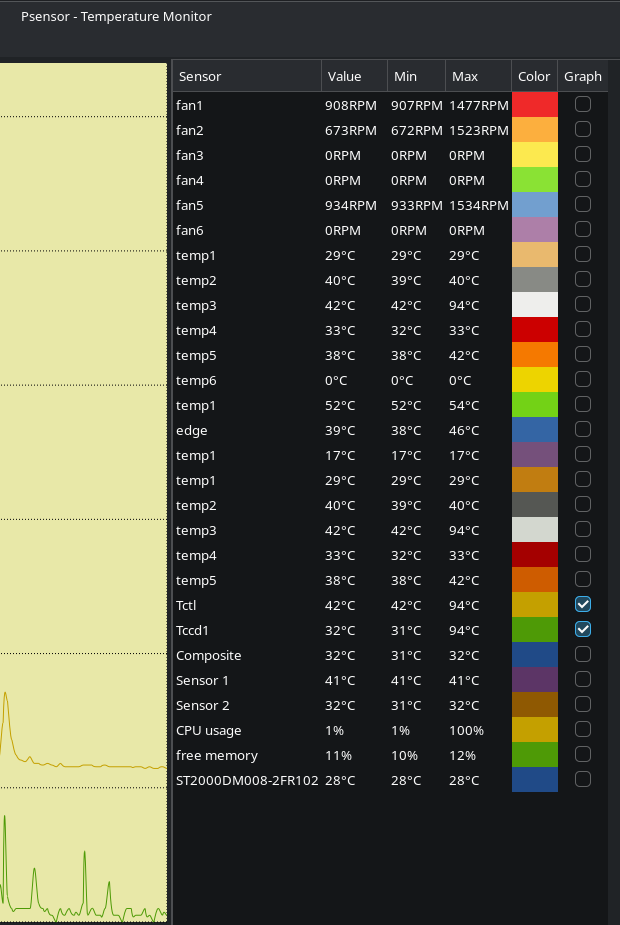Enable graph for Sensor 1

[x=582, y=679]
